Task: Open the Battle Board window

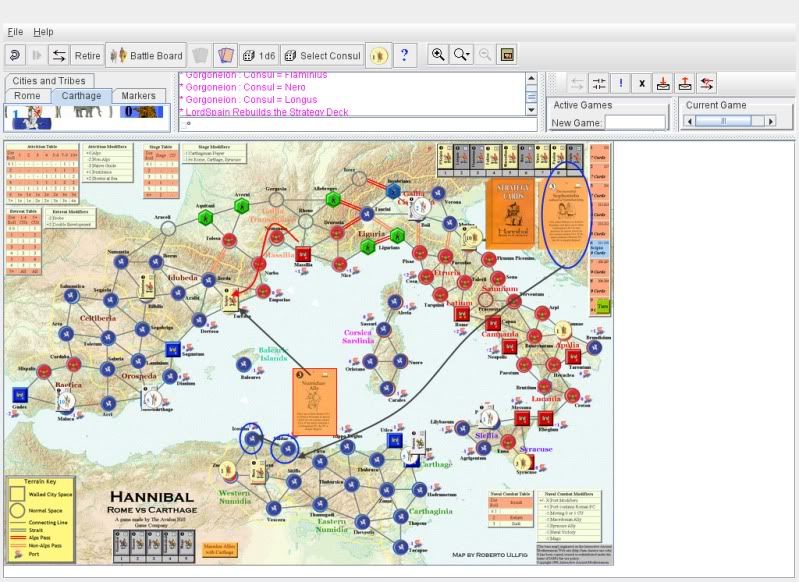Action: point(146,56)
